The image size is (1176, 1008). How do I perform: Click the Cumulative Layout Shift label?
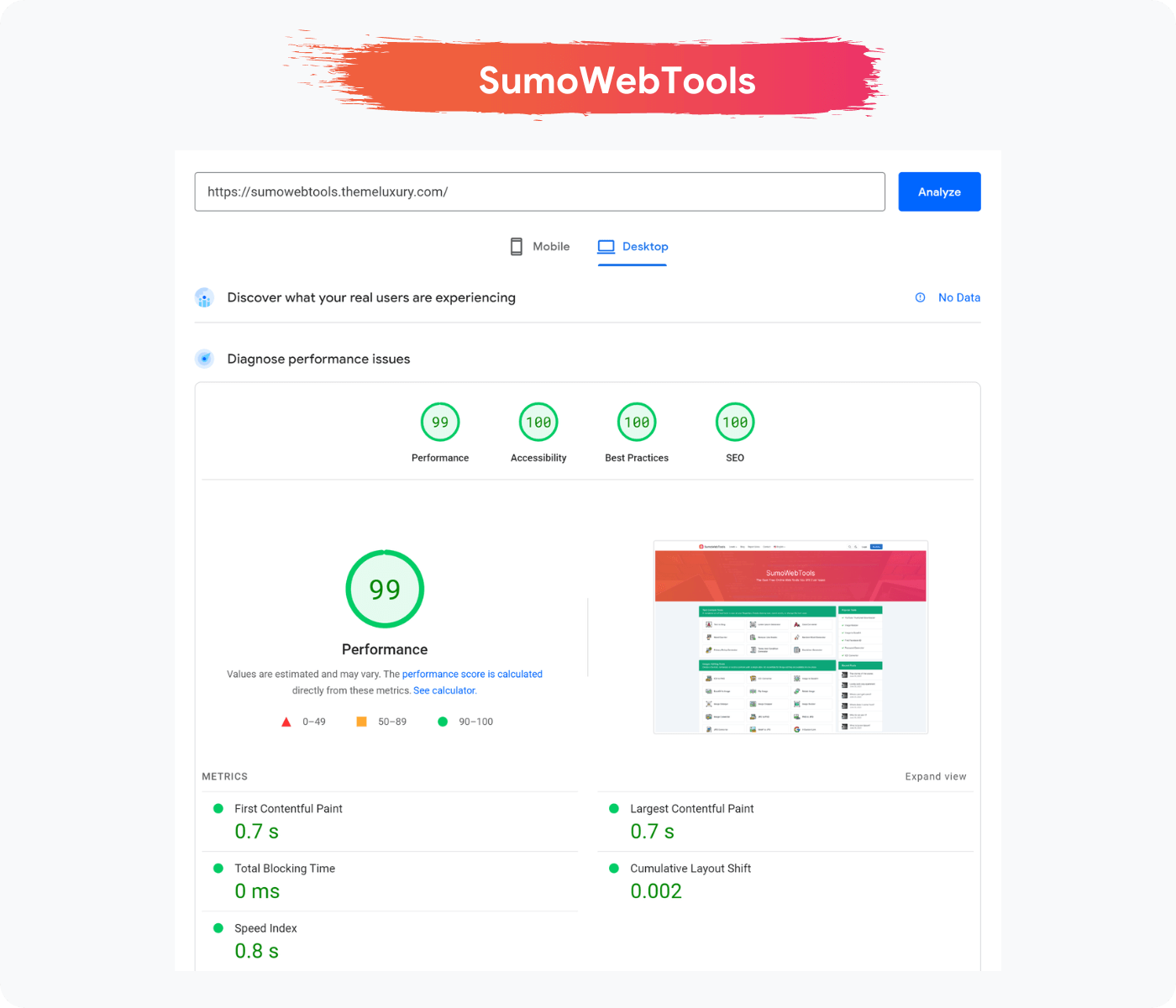pos(690,869)
